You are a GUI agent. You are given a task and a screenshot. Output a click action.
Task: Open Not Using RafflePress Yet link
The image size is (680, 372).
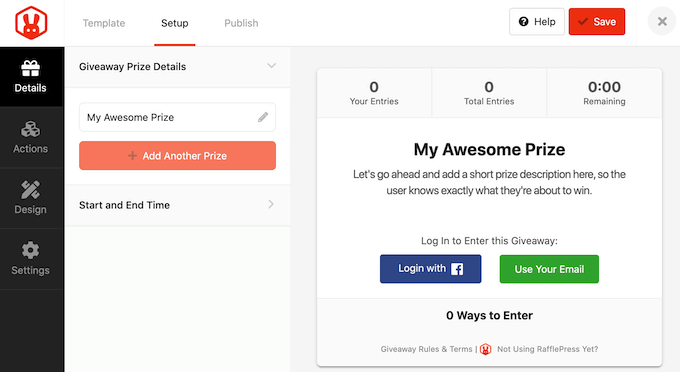(x=547, y=349)
